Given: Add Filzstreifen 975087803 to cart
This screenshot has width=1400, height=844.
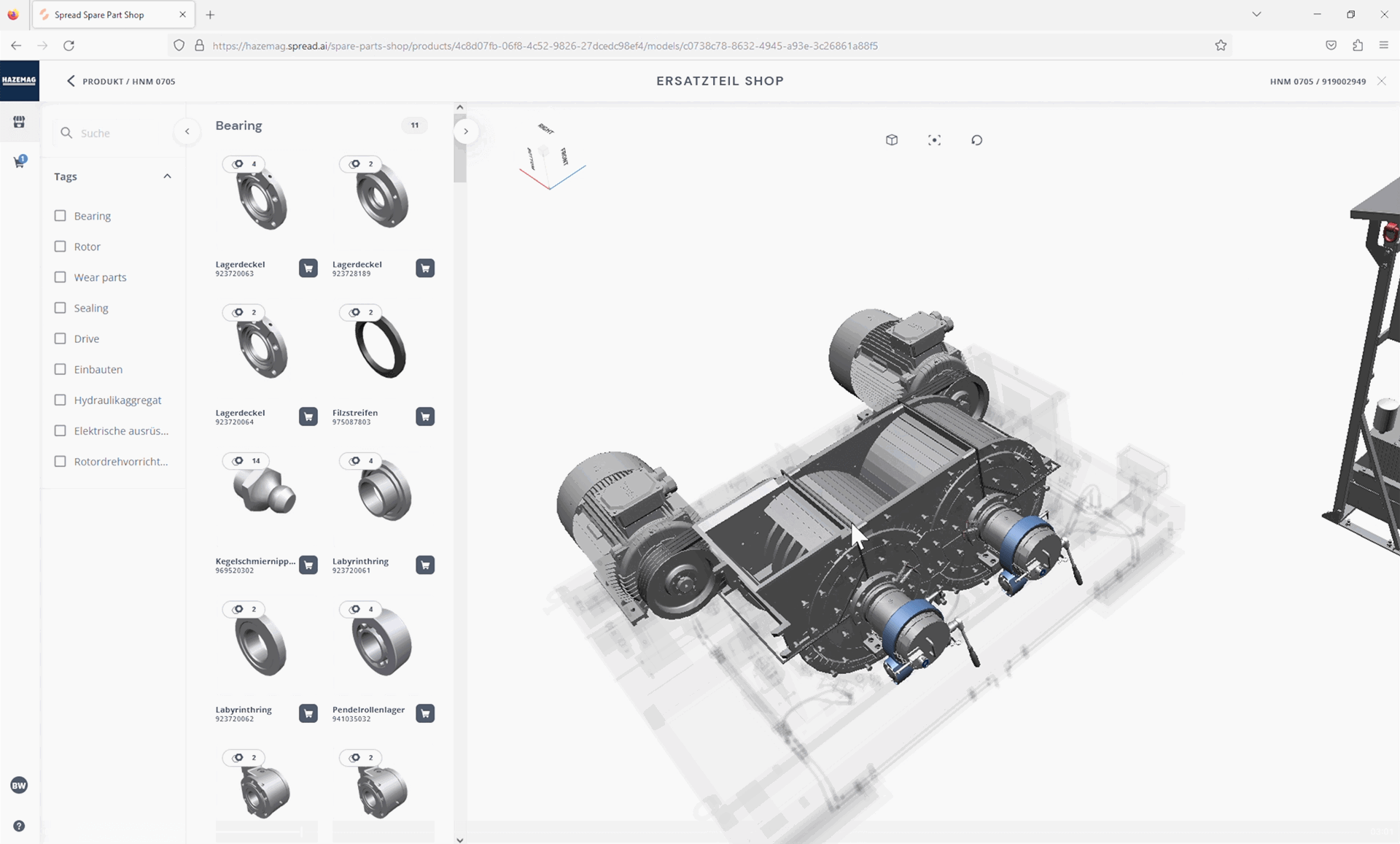Looking at the screenshot, I should click(x=425, y=417).
